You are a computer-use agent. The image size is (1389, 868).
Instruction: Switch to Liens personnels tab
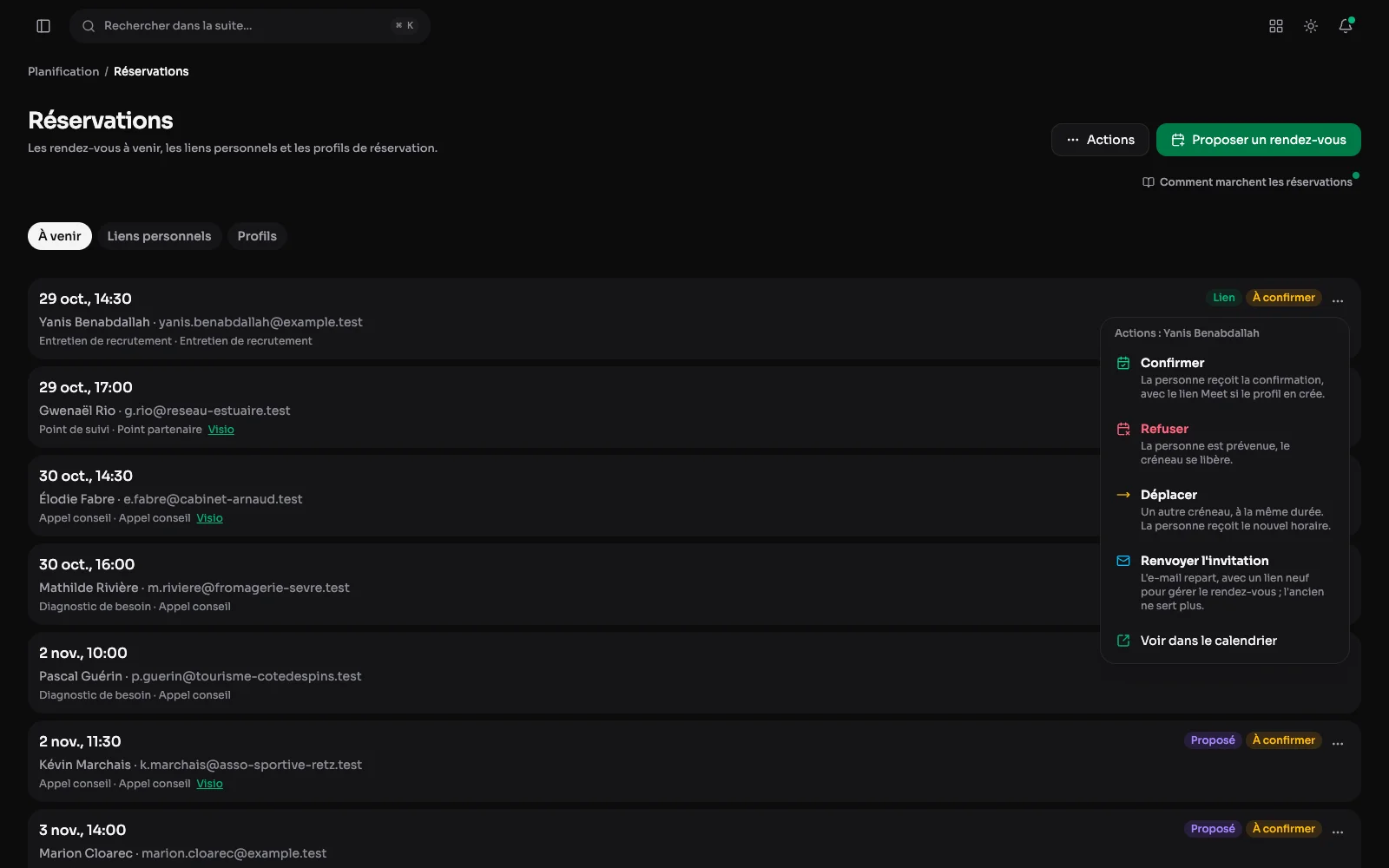pos(159,236)
